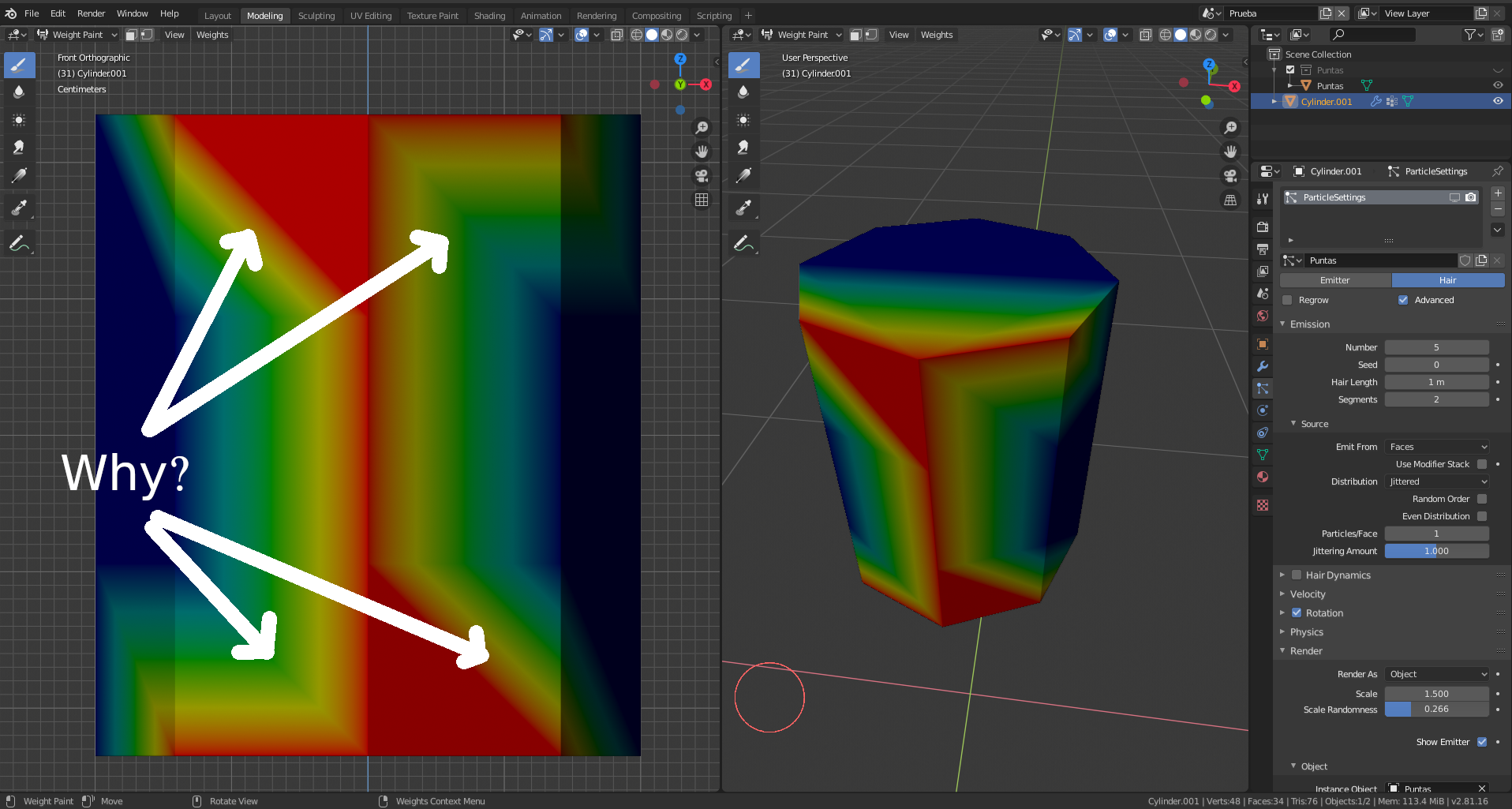Click the pan hand icon in left viewport

tap(702, 152)
